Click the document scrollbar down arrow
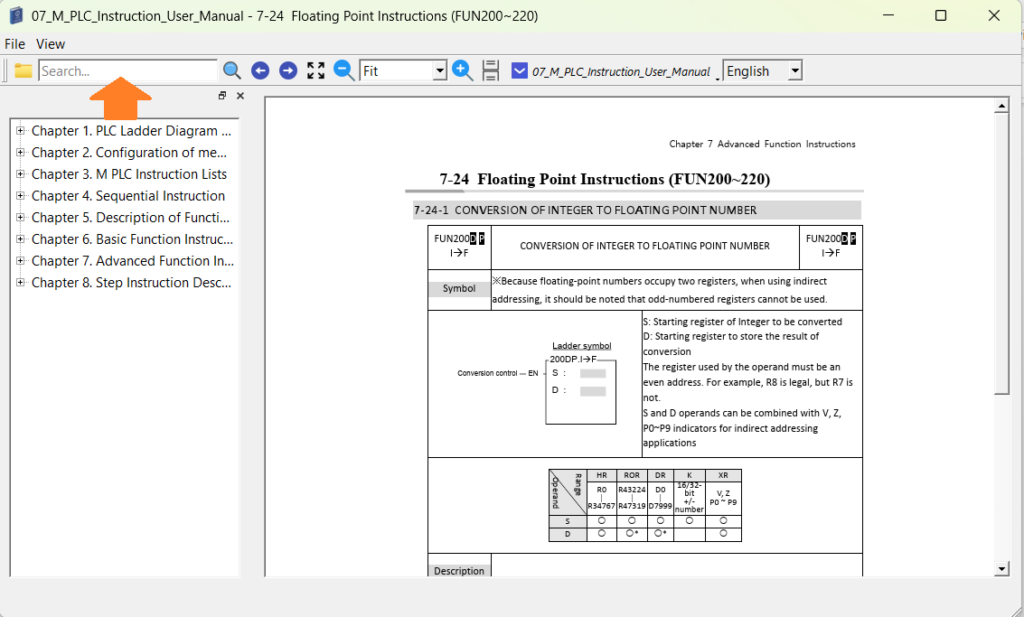This screenshot has width=1024, height=617. click(1001, 569)
